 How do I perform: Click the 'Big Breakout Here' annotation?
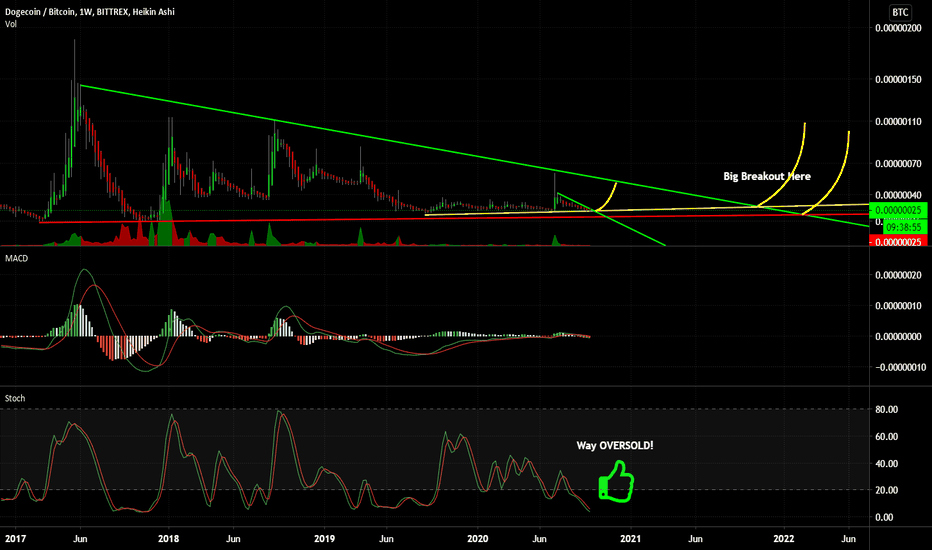pos(767,176)
